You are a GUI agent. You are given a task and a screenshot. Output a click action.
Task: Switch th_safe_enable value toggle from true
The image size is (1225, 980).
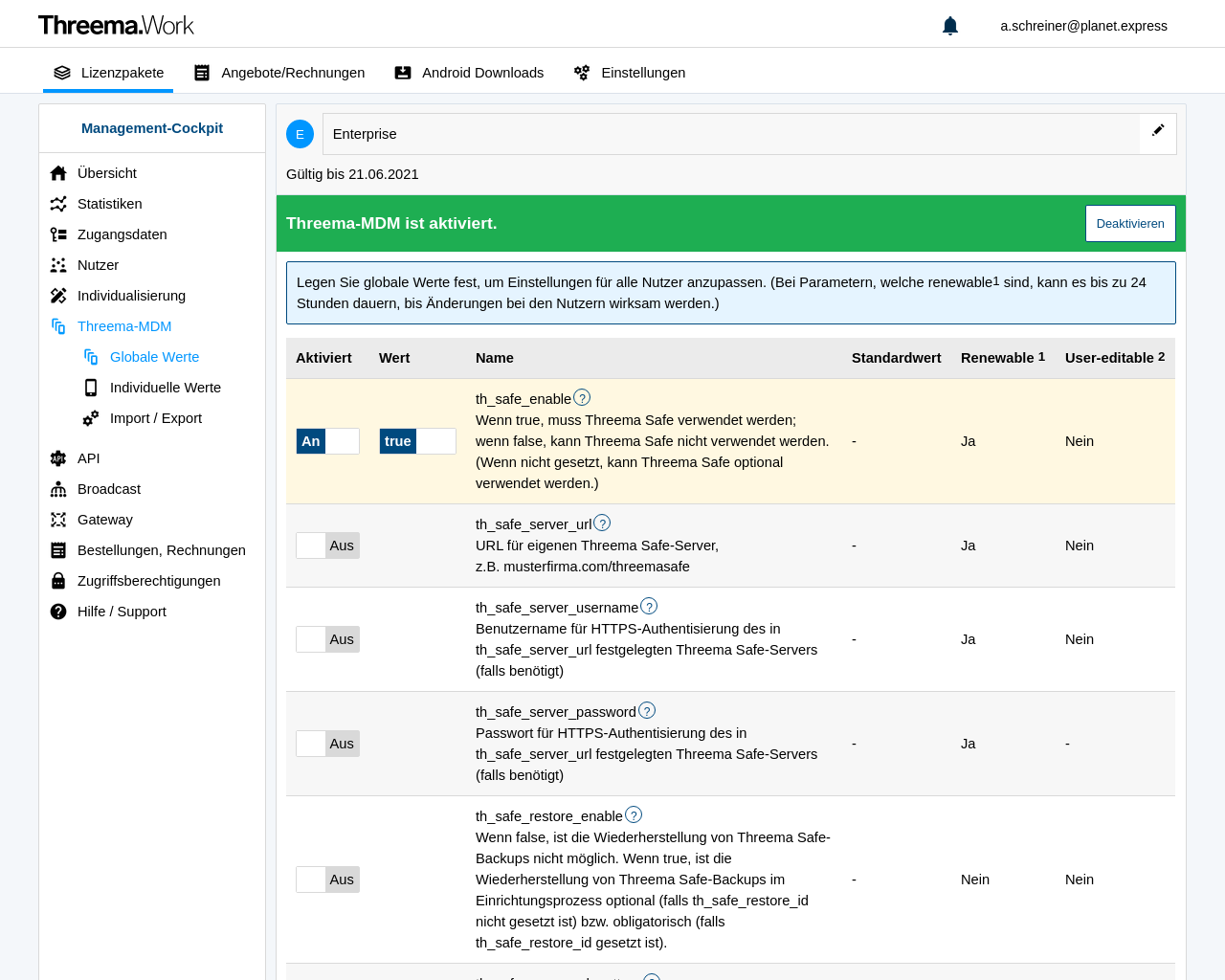coord(417,441)
